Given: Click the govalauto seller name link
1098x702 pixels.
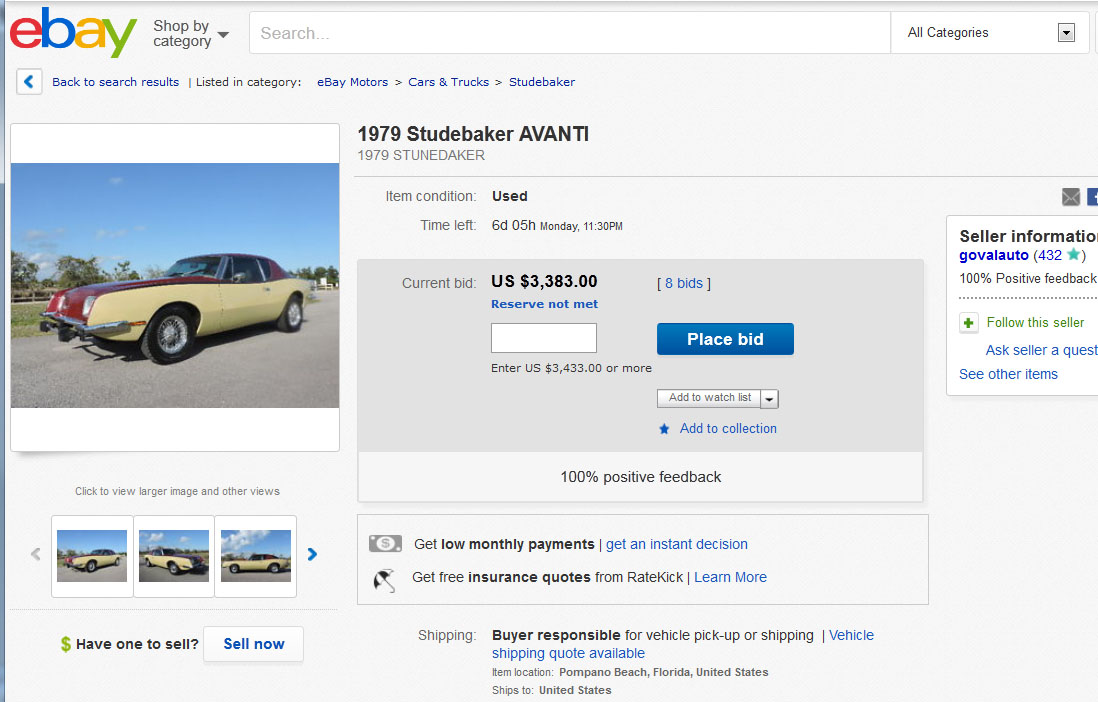Looking at the screenshot, I should click(x=993, y=255).
